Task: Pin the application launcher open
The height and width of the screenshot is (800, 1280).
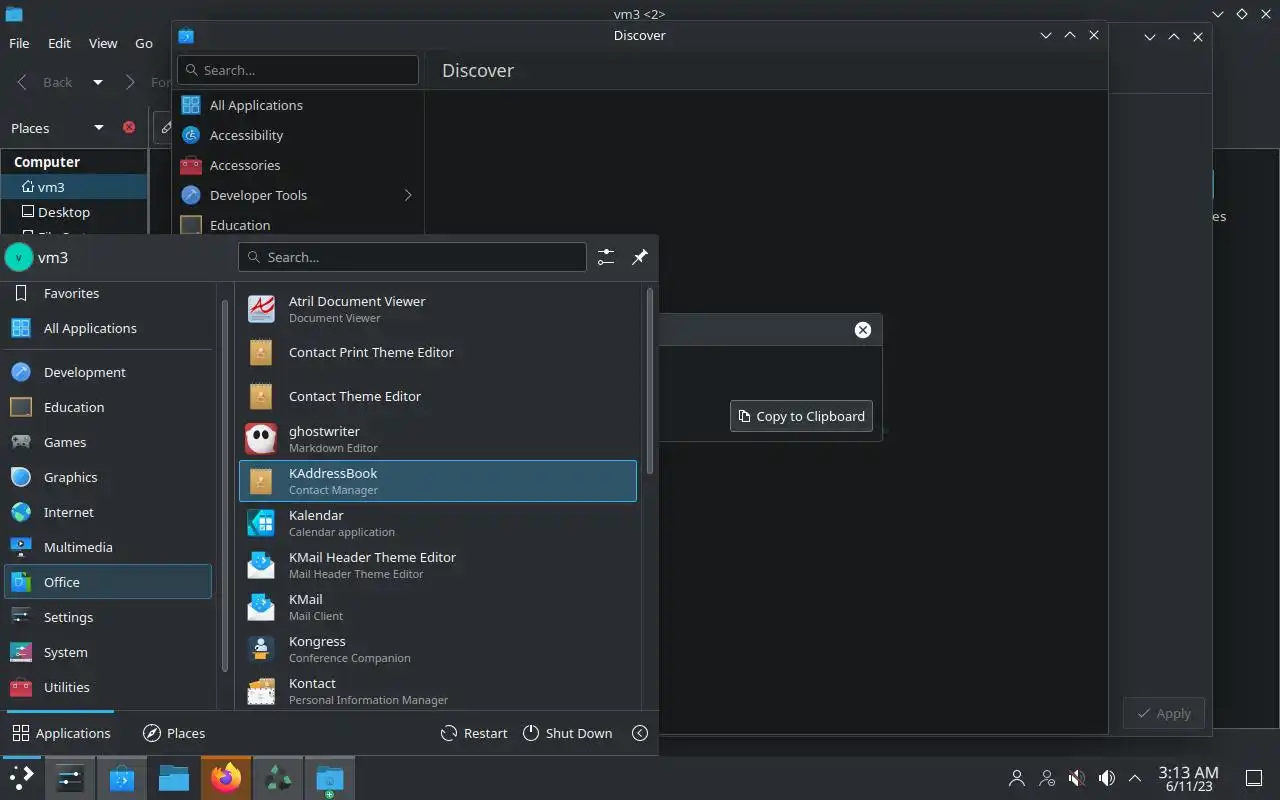Action: click(x=640, y=257)
